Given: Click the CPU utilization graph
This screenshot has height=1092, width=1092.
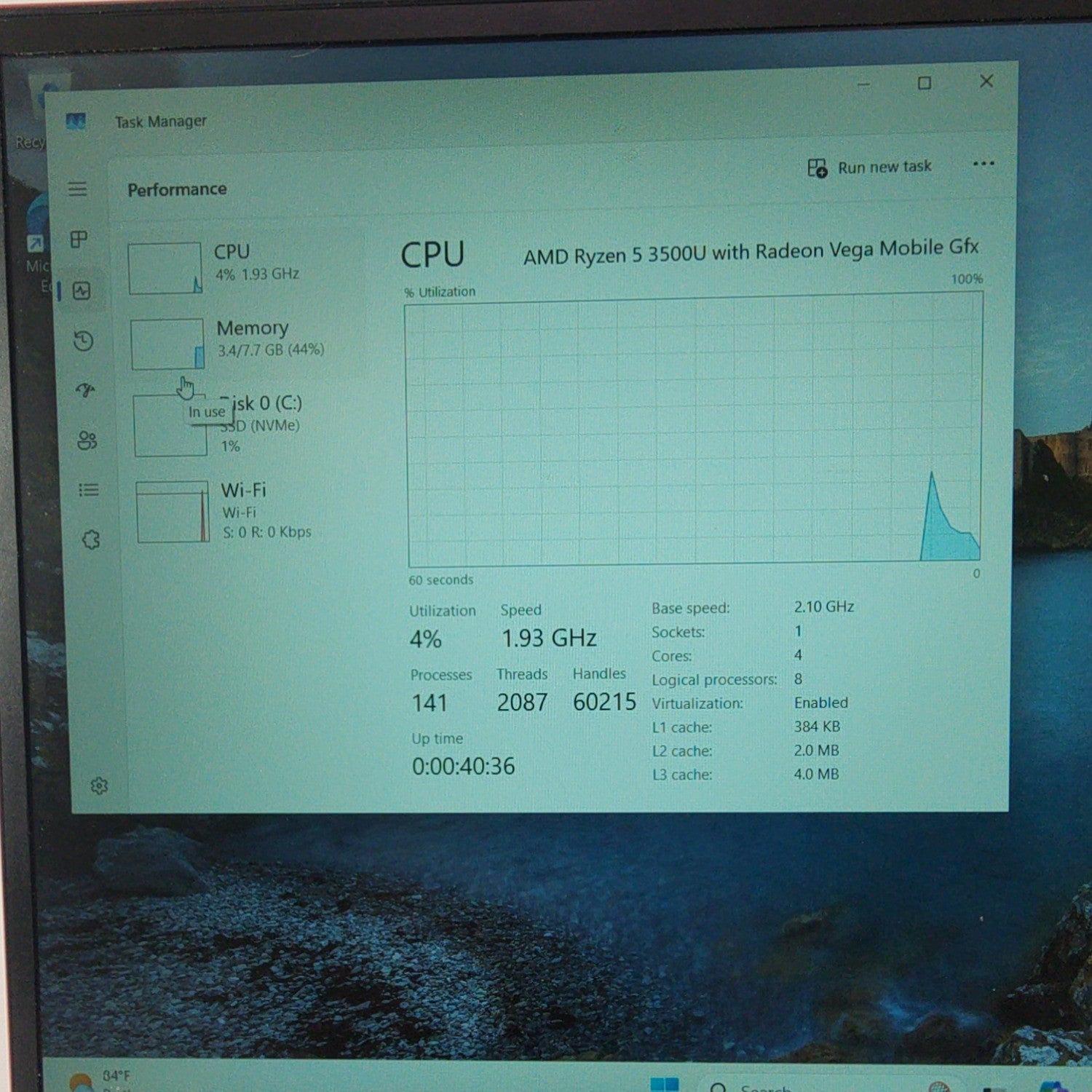Looking at the screenshot, I should pyautogui.click(x=694, y=430).
